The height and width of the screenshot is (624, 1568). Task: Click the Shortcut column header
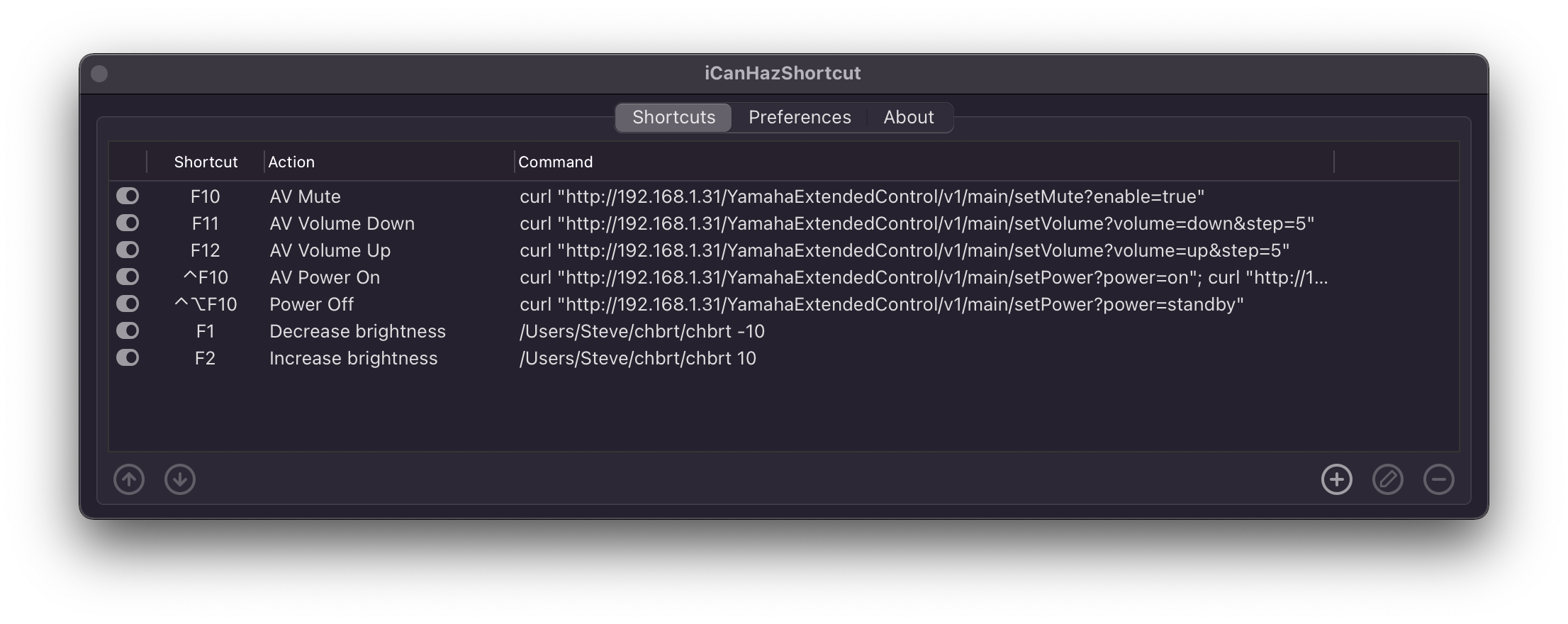coord(206,162)
